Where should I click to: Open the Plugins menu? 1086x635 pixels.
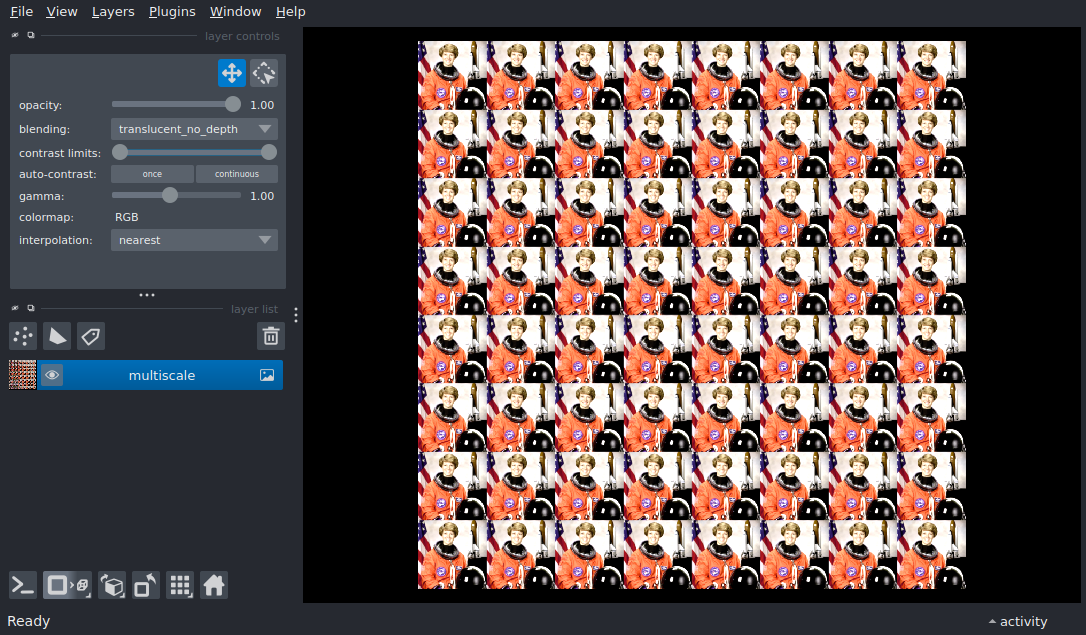click(x=172, y=12)
